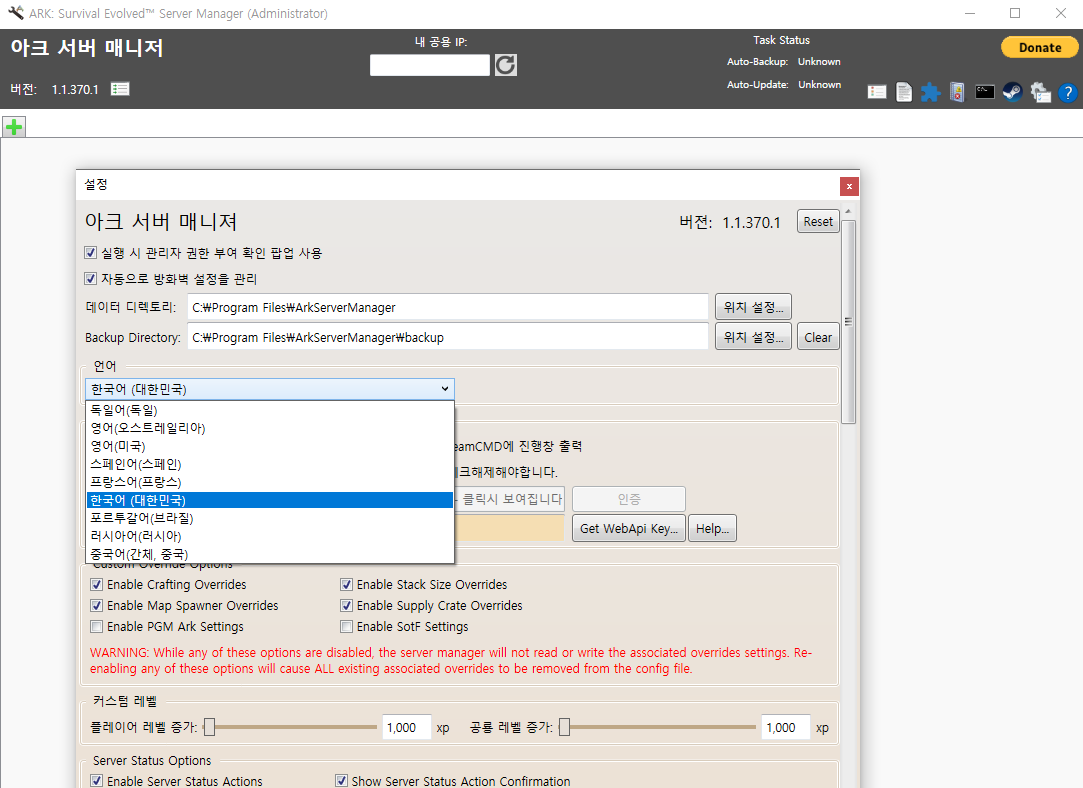The image size is (1083, 788).
Task: Click the Backup Directory path field
Action: tap(448, 337)
